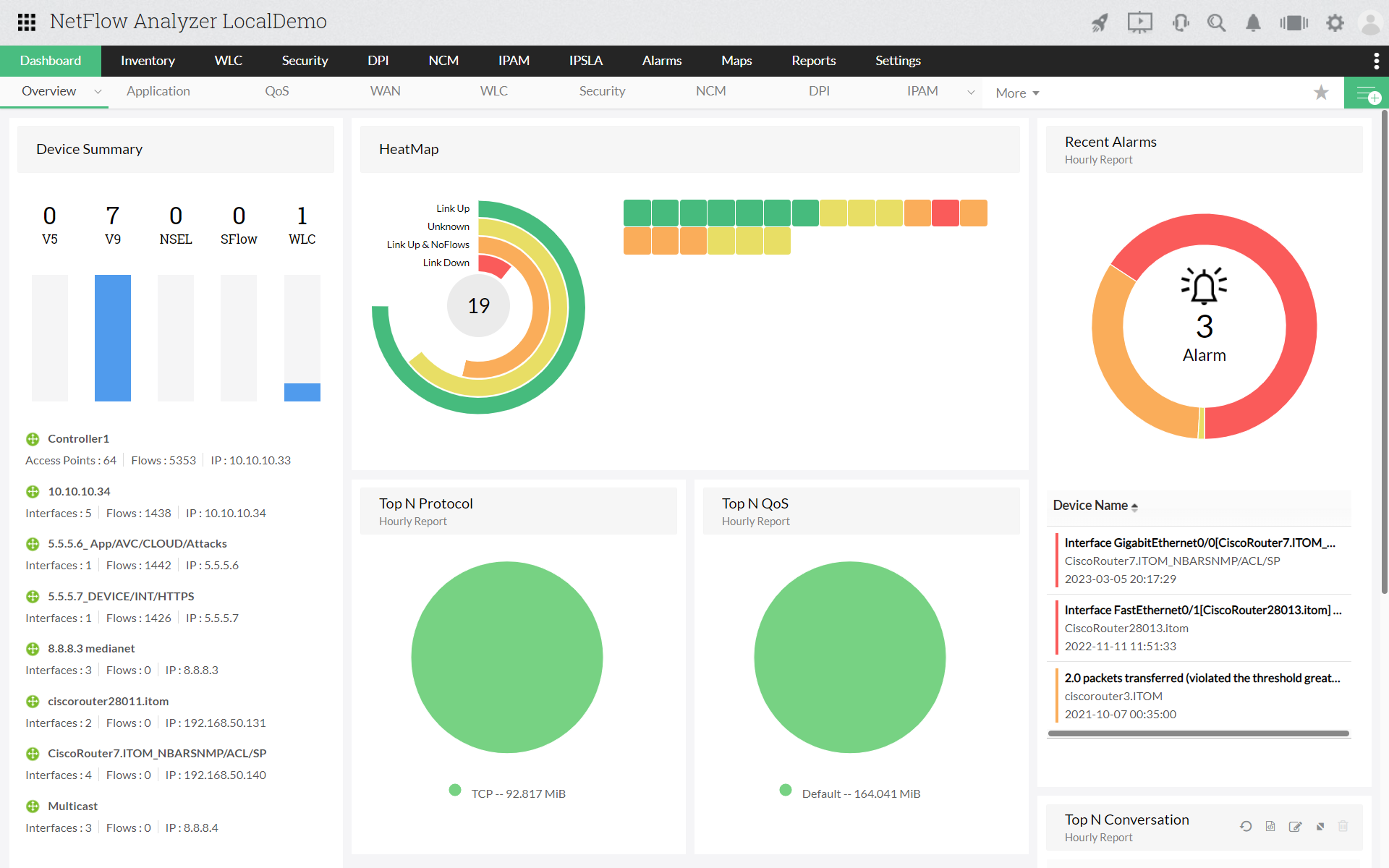The width and height of the screenshot is (1389, 868).
Task: Click the user profile icon top right
Action: (1370, 21)
